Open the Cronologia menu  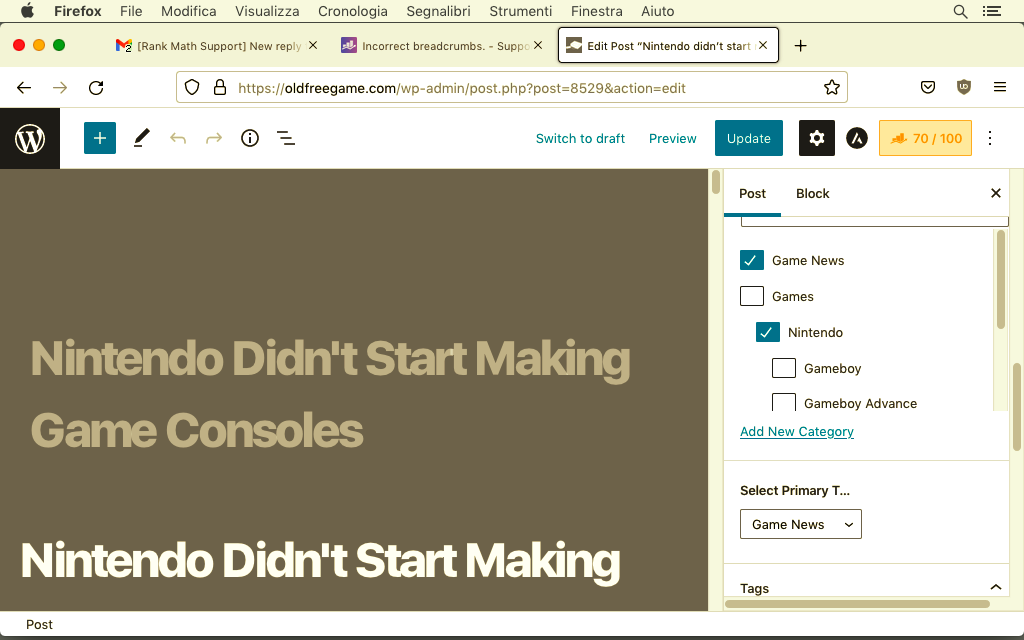tap(353, 11)
